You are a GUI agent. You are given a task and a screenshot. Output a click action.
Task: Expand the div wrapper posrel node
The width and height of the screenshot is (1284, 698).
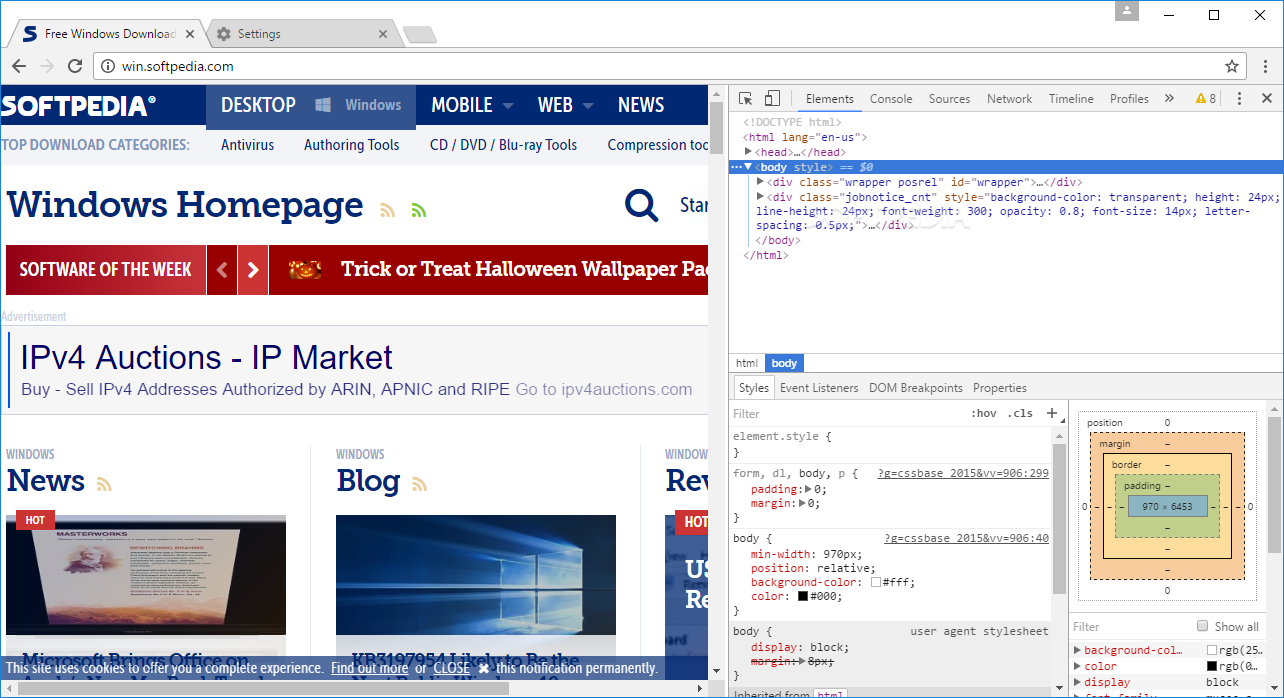(x=760, y=182)
